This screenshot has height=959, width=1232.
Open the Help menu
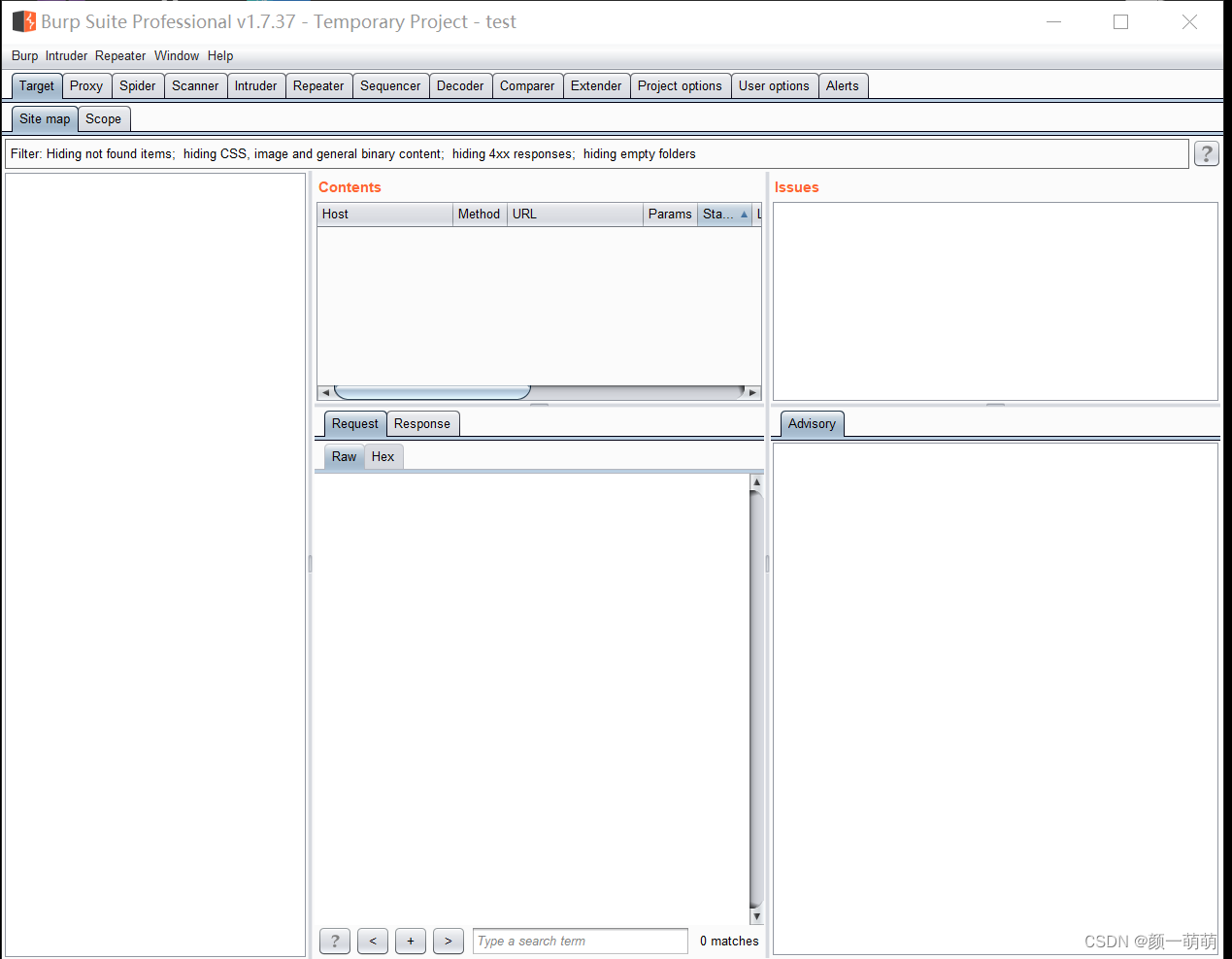coord(220,56)
